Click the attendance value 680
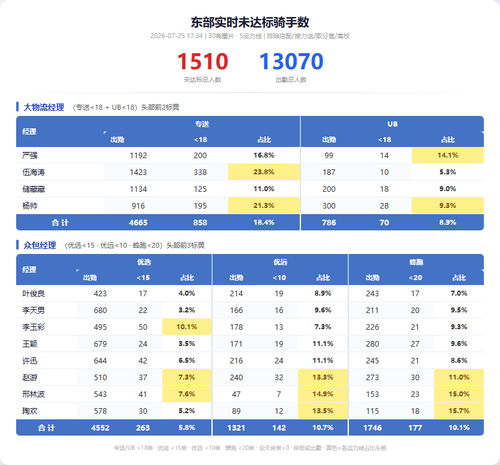The image size is (500, 465). [100, 310]
